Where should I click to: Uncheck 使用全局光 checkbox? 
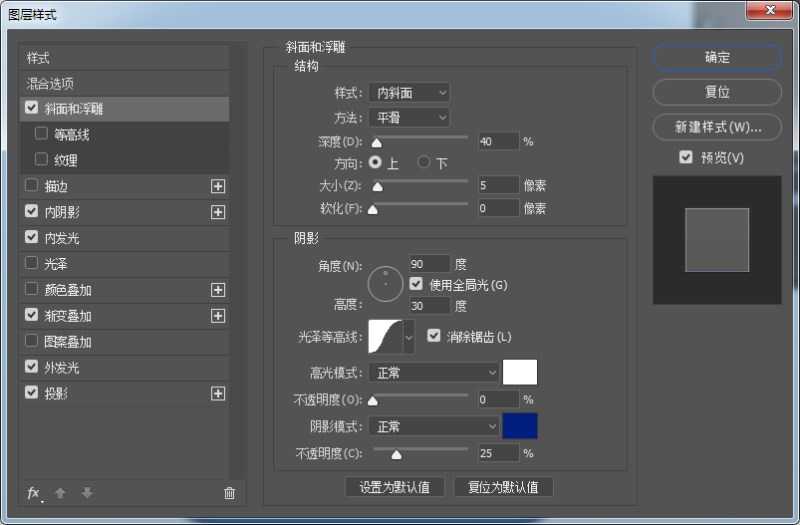coord(416,285)
